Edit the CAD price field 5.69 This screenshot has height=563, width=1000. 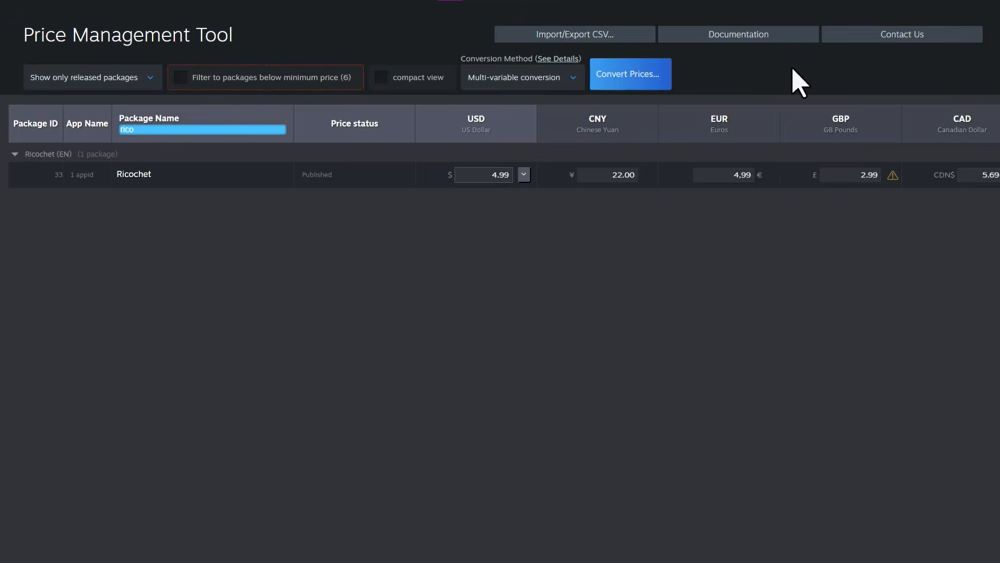979,175
